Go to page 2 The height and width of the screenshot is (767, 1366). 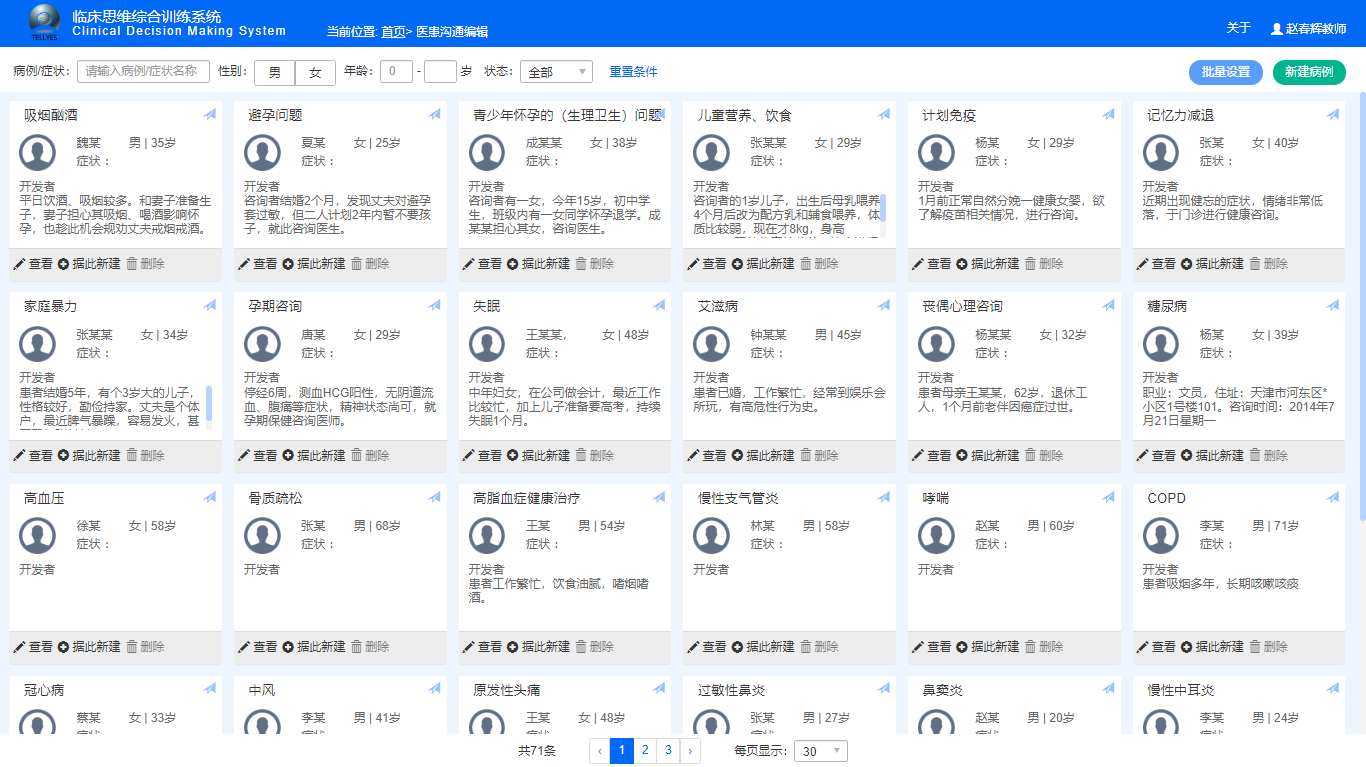pos(645,750)
